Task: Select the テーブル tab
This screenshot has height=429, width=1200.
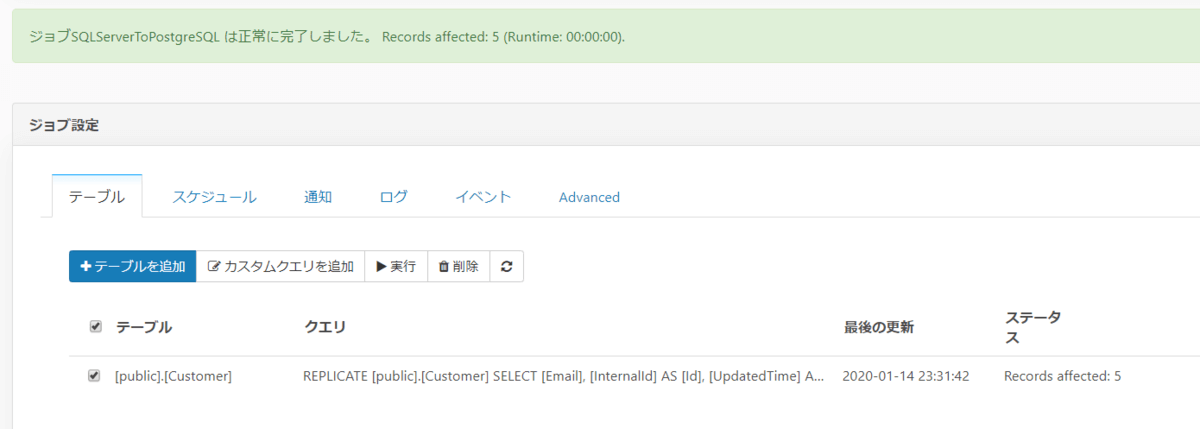Action: point(97,197)
